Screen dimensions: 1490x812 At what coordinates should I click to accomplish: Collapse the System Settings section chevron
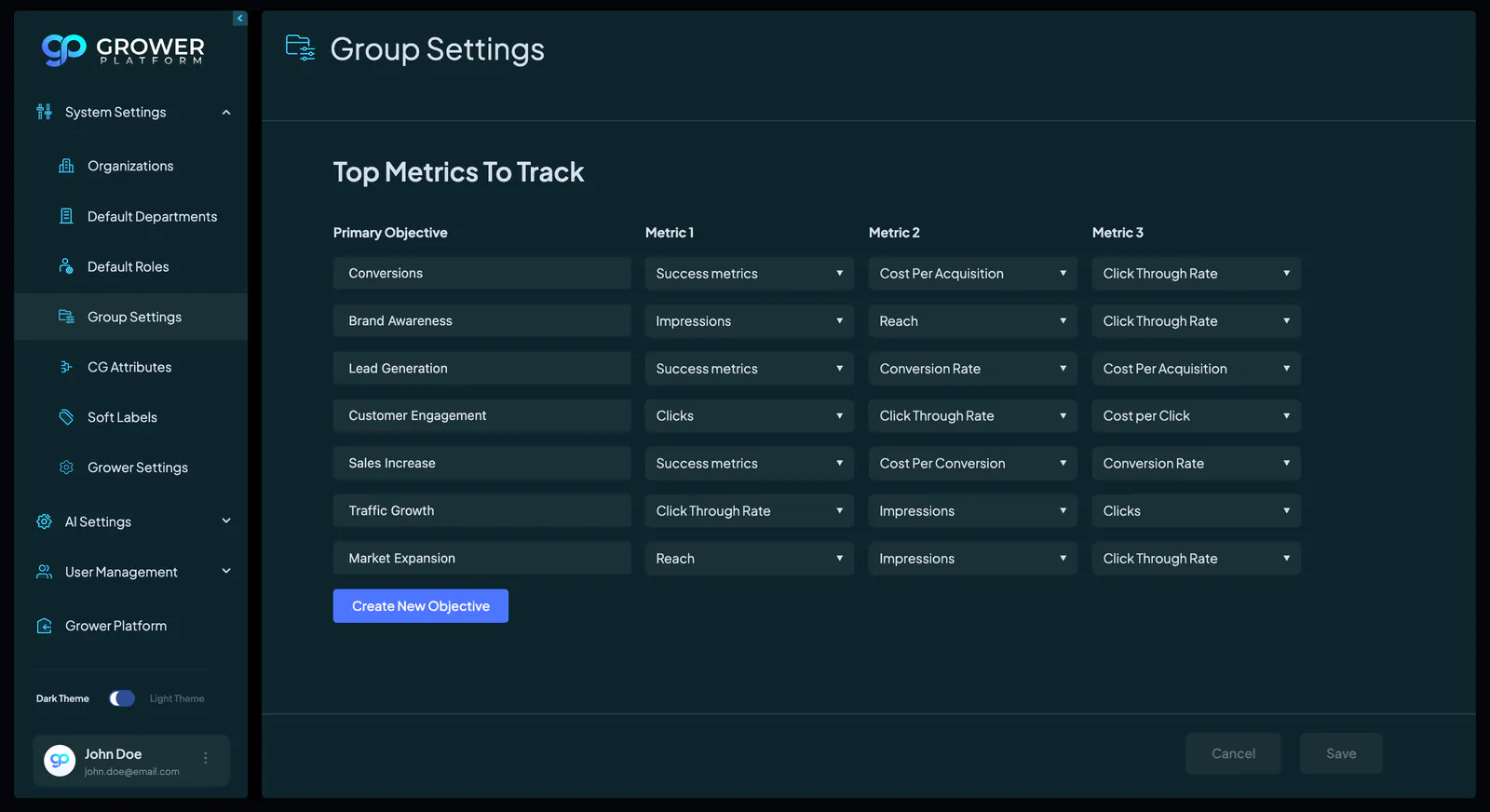pos(226,113)
